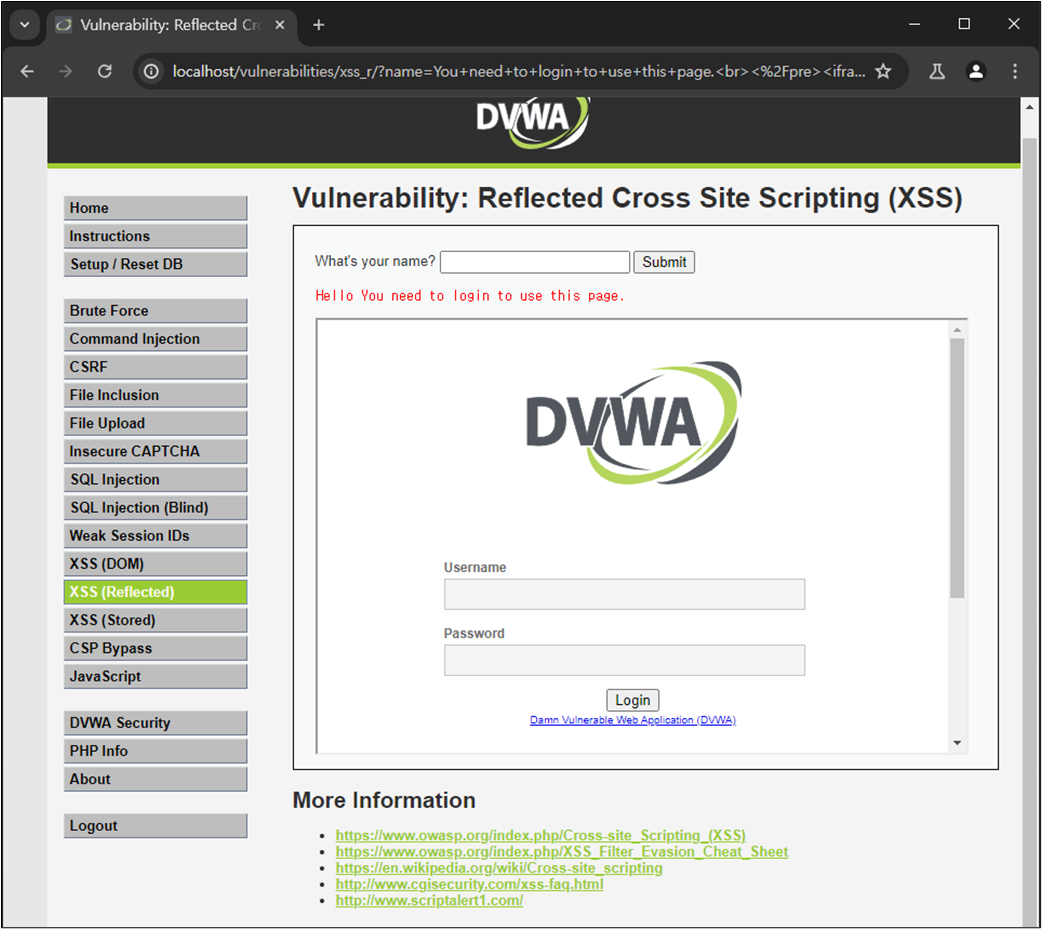1042x929 pixels.
Task: Click iframe scrollbar down arrow
Action: point(957,743)
